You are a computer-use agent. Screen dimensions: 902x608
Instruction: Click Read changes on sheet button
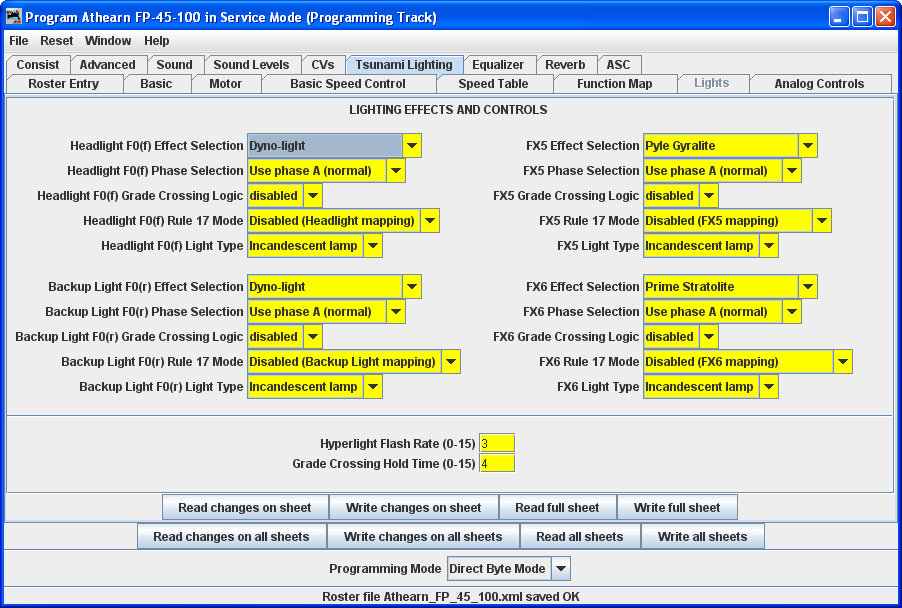tap(245, 508)
